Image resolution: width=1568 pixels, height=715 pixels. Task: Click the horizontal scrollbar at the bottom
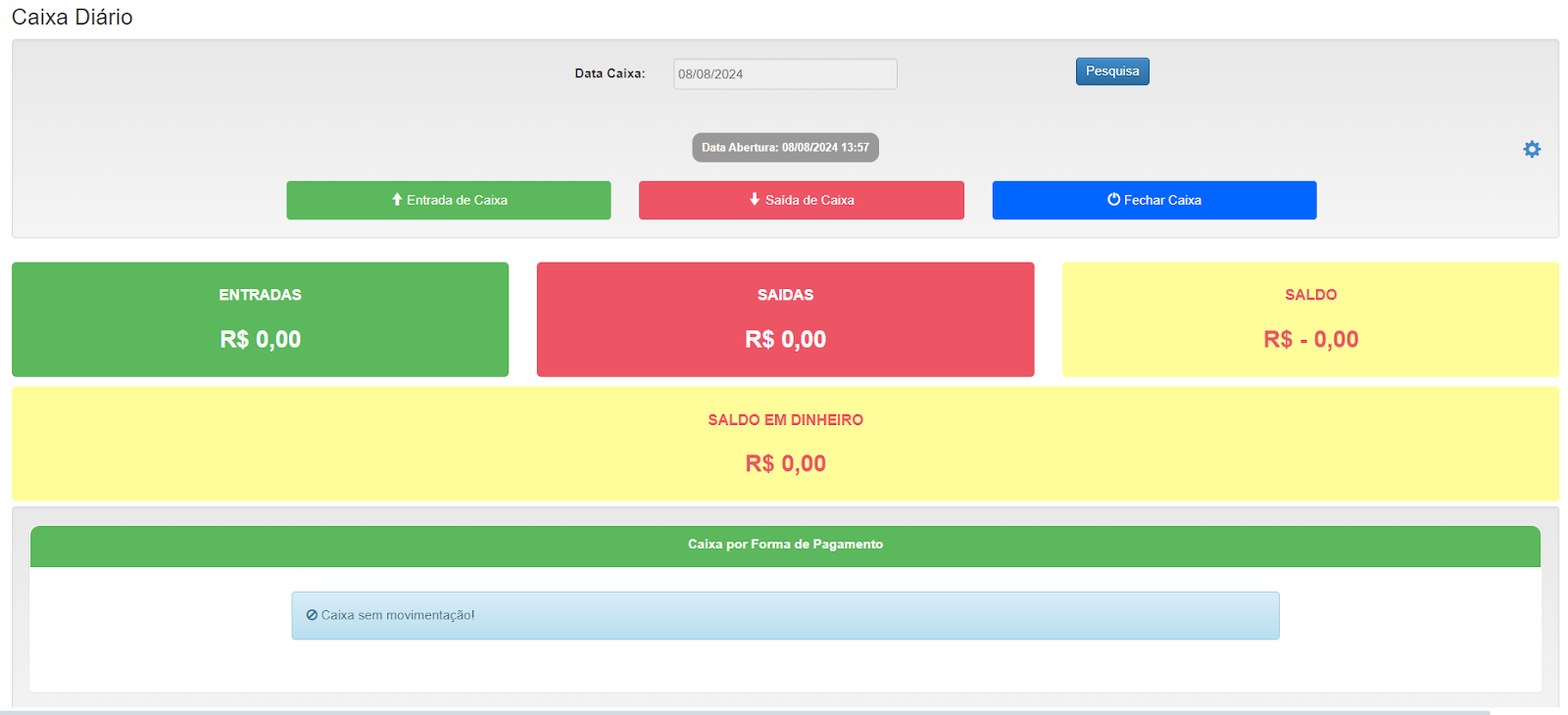(x=745, y=712)
